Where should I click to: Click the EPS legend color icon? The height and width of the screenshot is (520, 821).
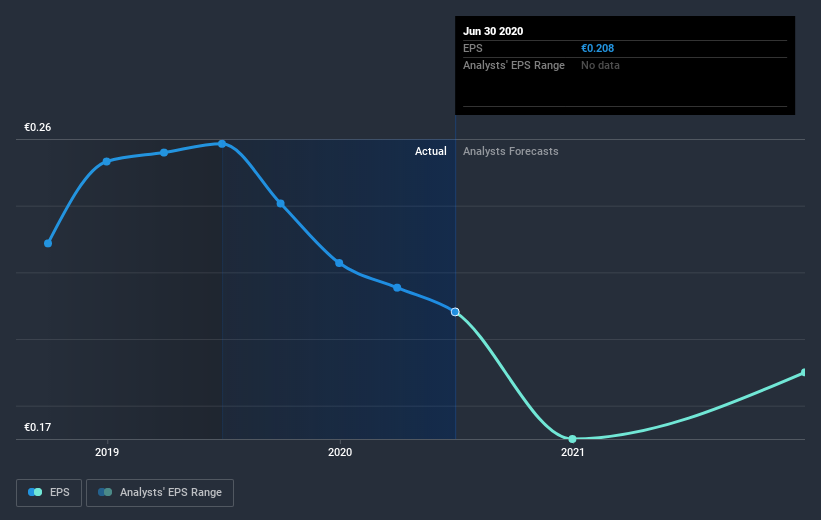[35, 492]
